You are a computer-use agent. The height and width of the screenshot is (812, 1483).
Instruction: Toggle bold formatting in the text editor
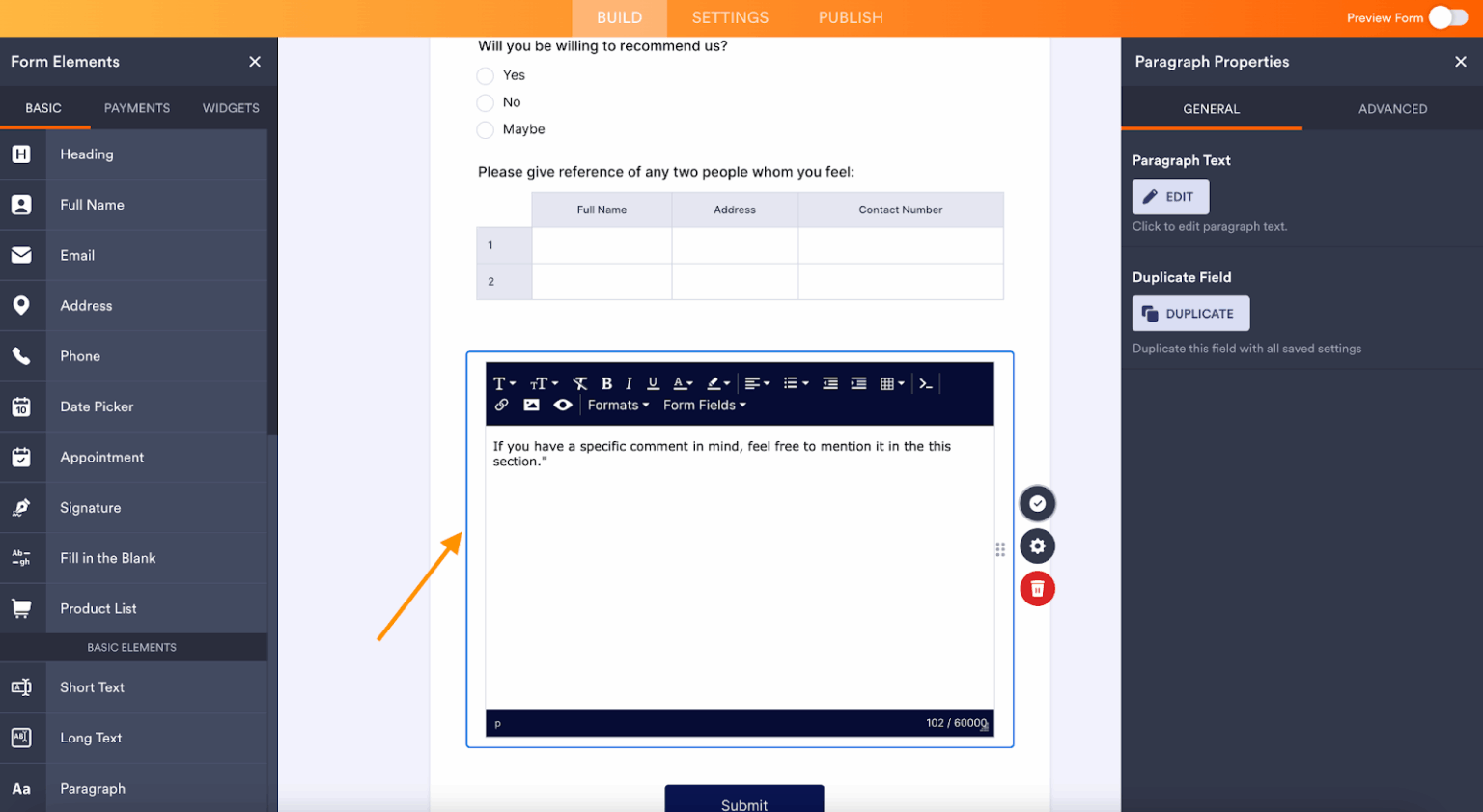(x=606, y=383)
